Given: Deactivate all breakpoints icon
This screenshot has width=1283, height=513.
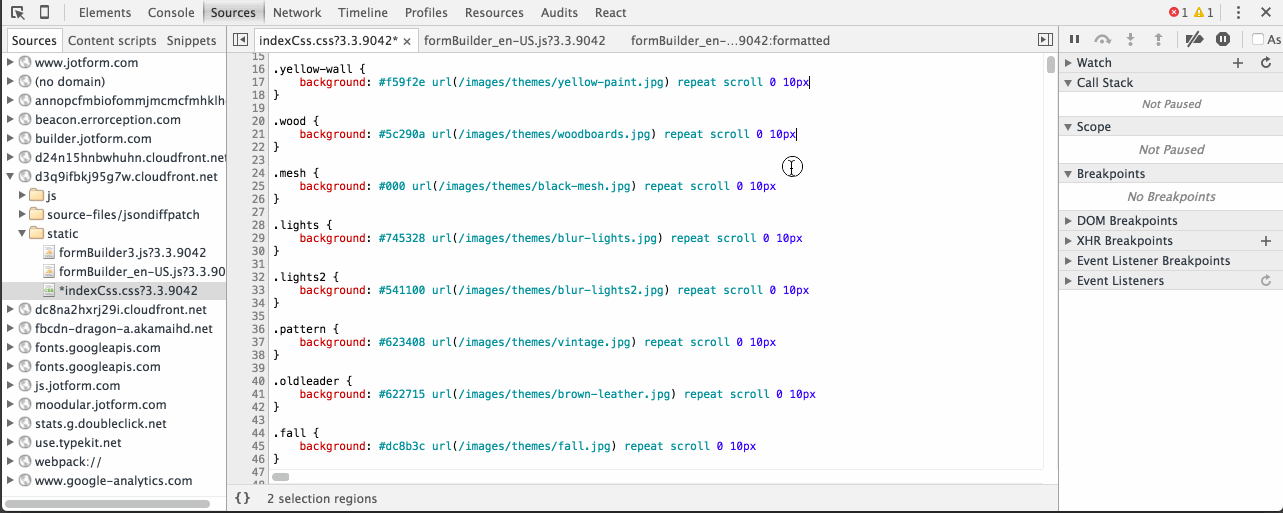Looking at the screenshot, I should [1193, 39].
